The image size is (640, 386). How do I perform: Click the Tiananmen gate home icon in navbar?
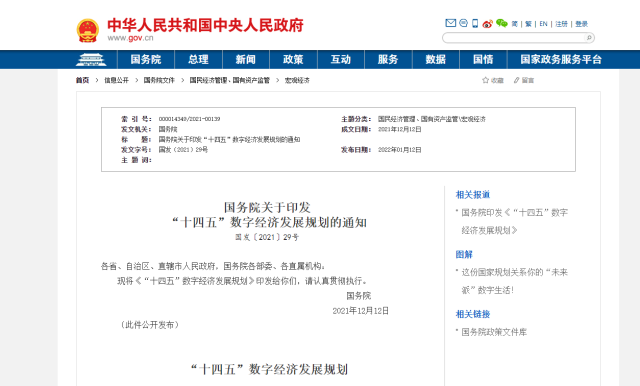pyautogui.click(x=91, y=60)
